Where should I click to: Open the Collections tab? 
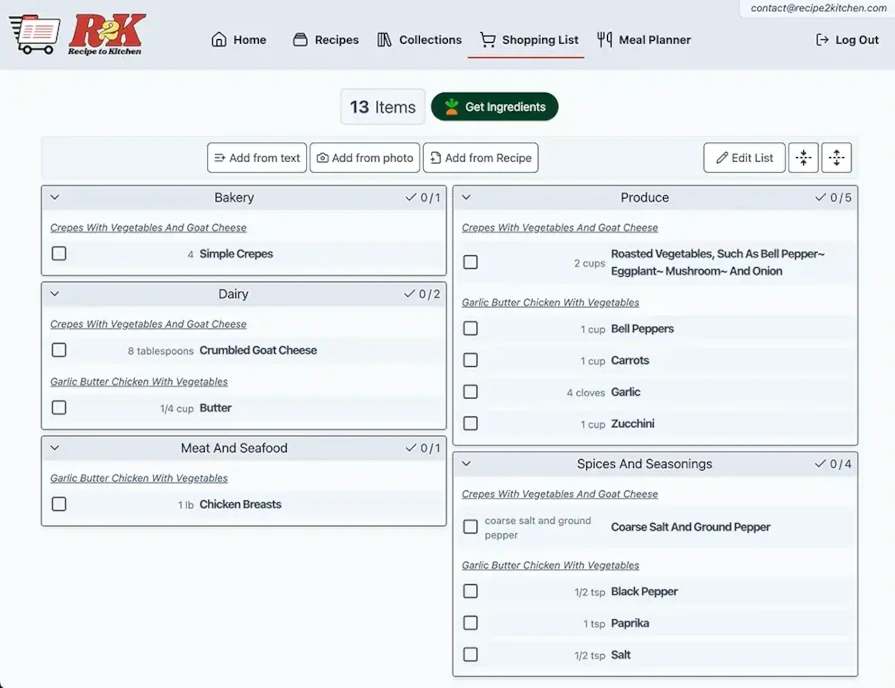coord(419,40)
